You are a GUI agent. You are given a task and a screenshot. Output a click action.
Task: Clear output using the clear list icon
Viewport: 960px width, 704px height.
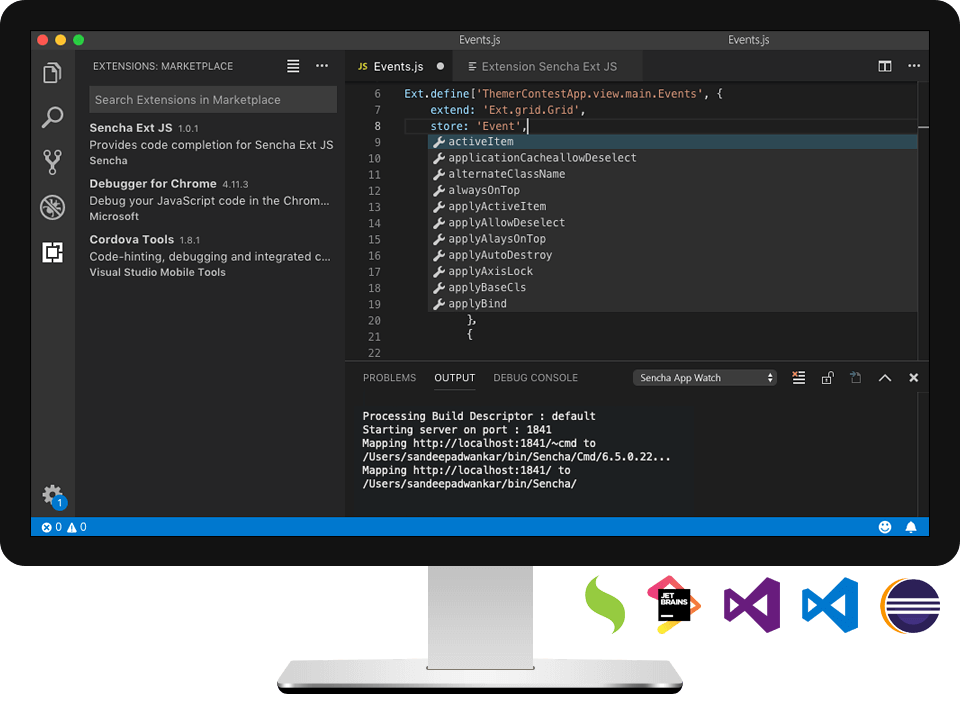pyautogui.click(x=798, y=378)
